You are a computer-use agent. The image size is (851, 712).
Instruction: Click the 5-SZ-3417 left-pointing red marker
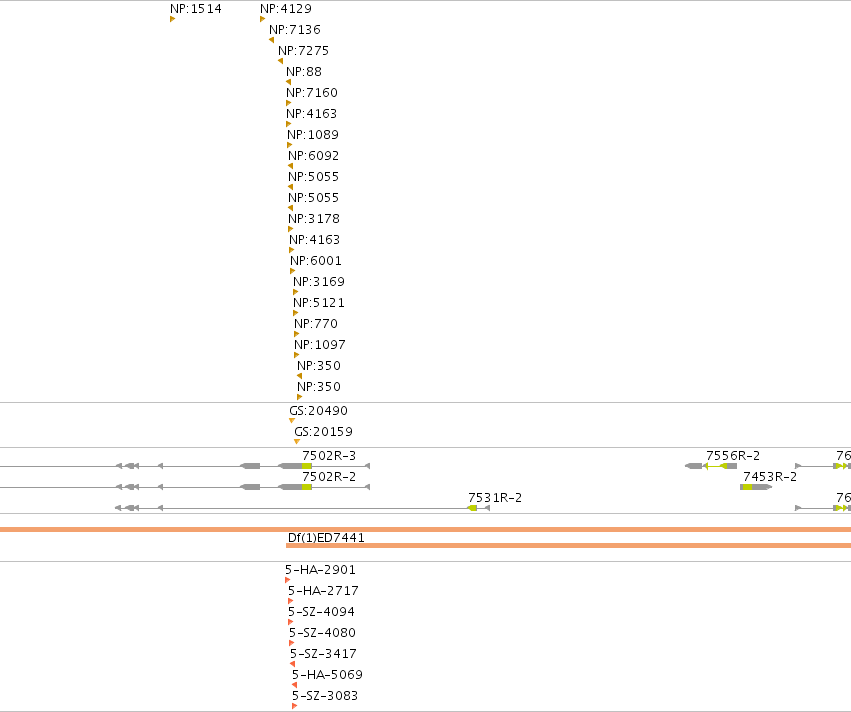293,664
